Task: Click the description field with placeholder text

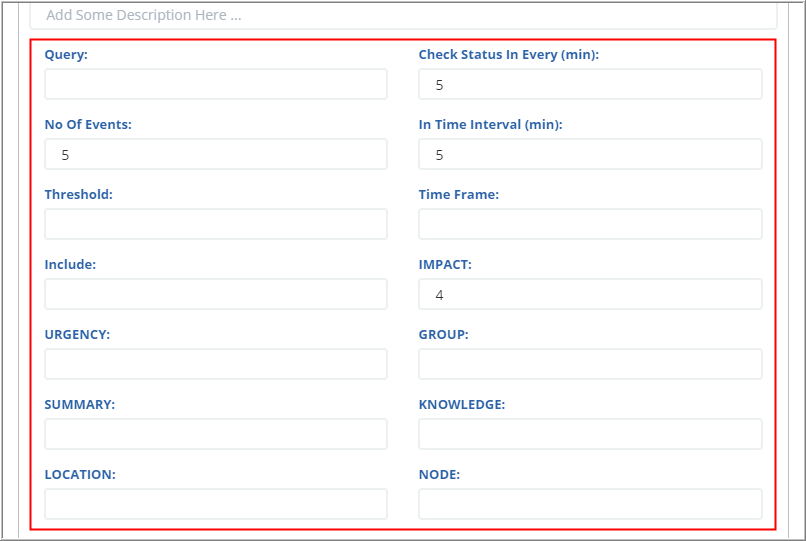Action: (403, 15)
